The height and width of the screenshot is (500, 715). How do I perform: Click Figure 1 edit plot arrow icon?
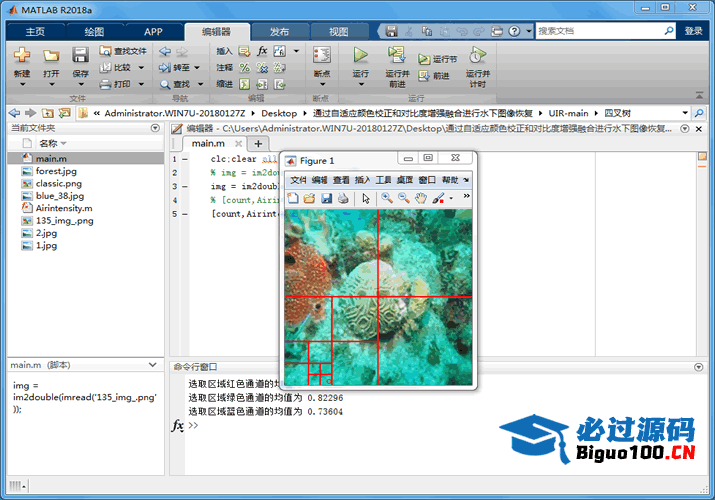click(x=366, y=198)
